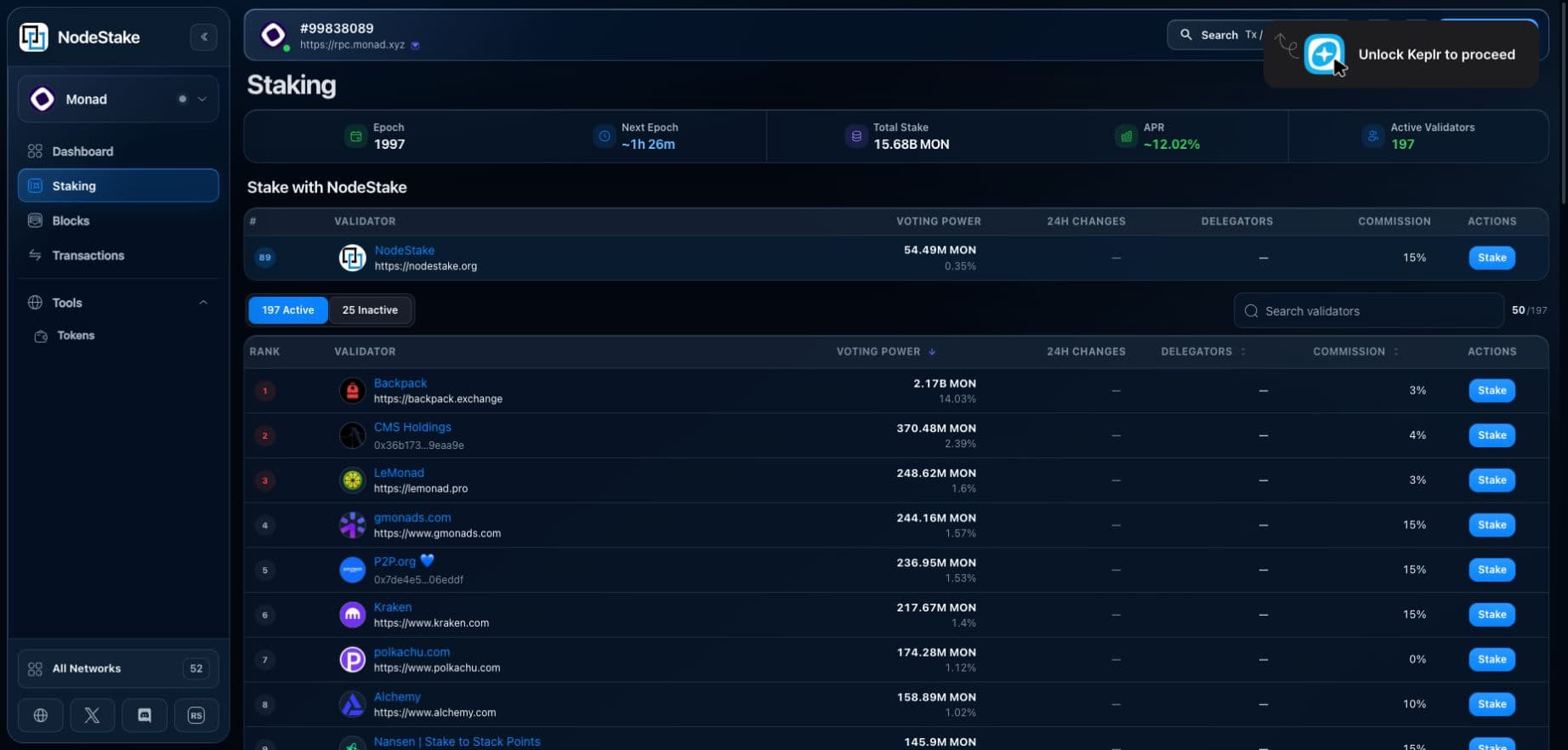
Task: Select Staking in the sidebar
Action: pos(118,185)
